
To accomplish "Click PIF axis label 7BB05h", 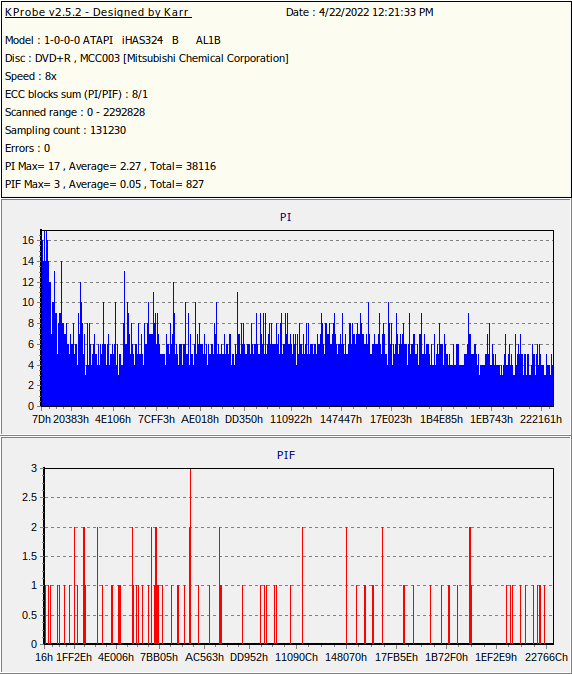I will point(159,657).
